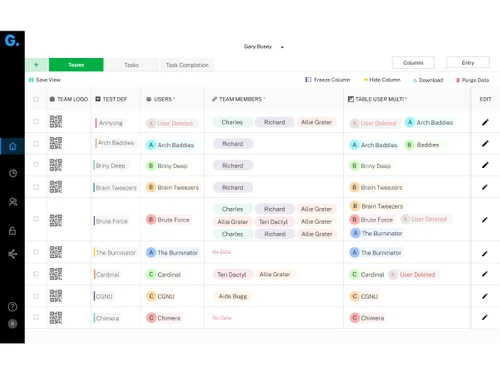Switch to the Tasks tab
500x375 pixels.
tap(131, 65)
